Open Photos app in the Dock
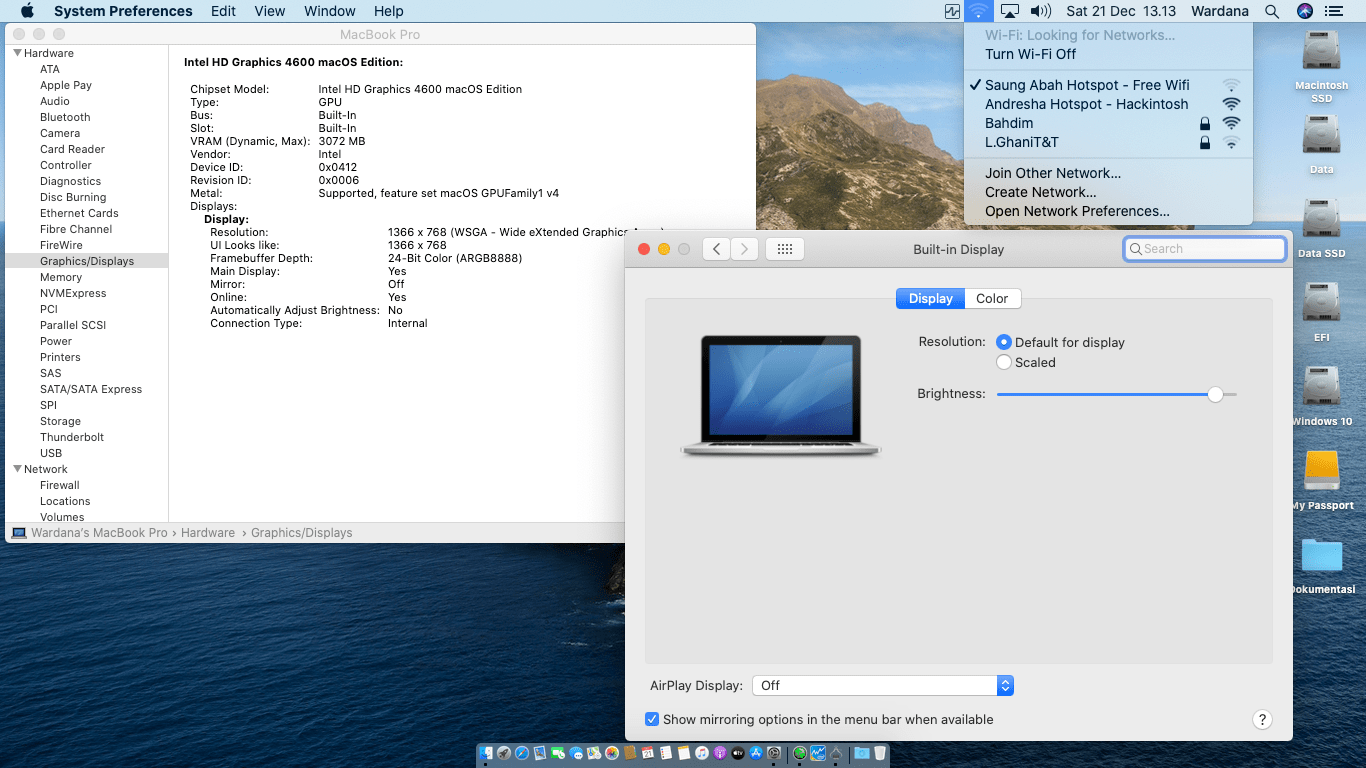1366x768 pixels. pos(612,753)
